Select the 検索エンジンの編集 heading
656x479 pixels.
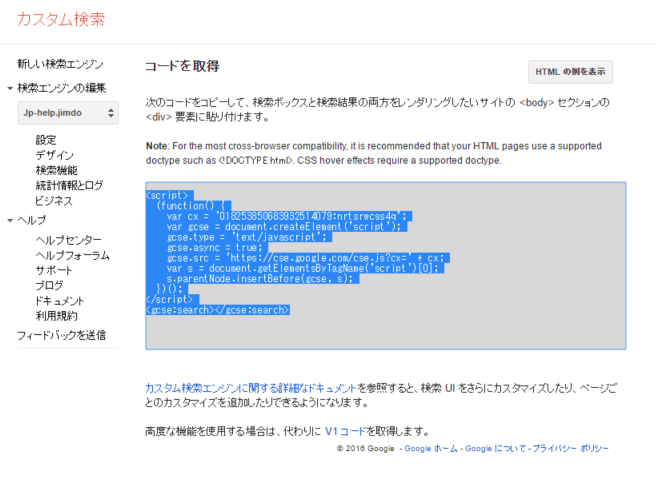pos(62,88)
